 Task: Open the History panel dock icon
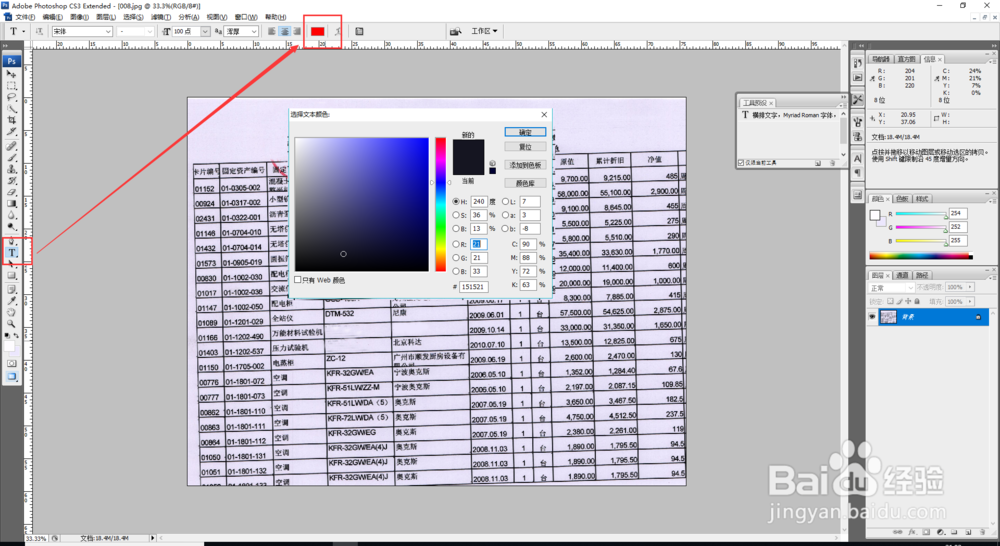tap(858, 63)
